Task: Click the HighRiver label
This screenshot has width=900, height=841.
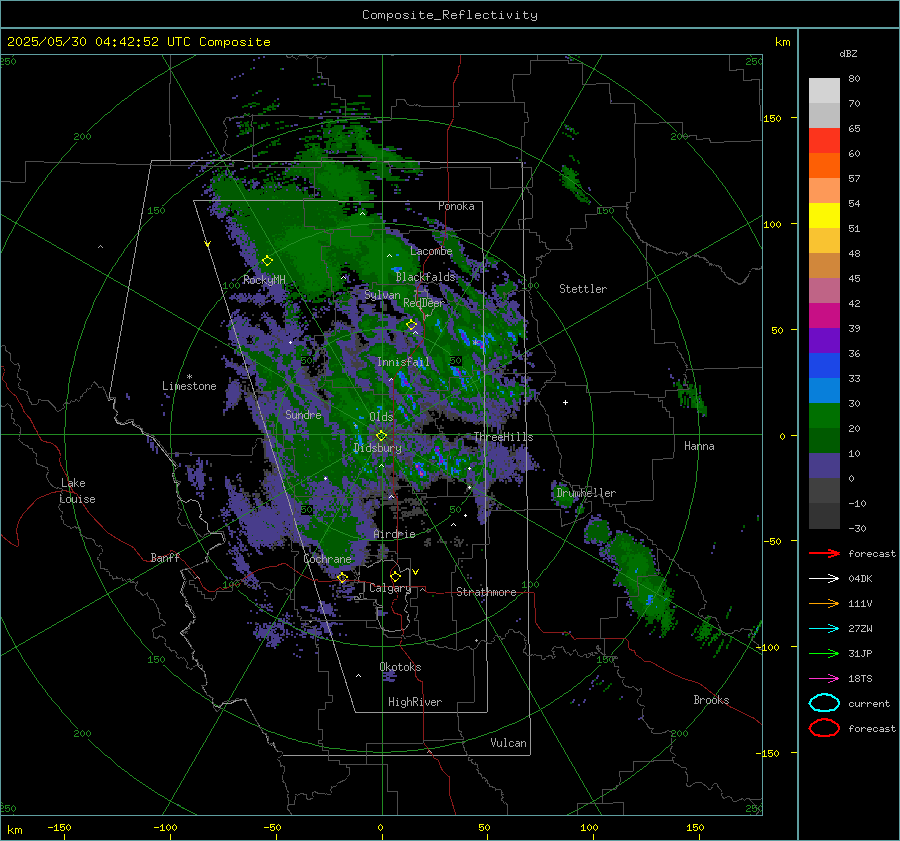Action: tap(415, 702)
